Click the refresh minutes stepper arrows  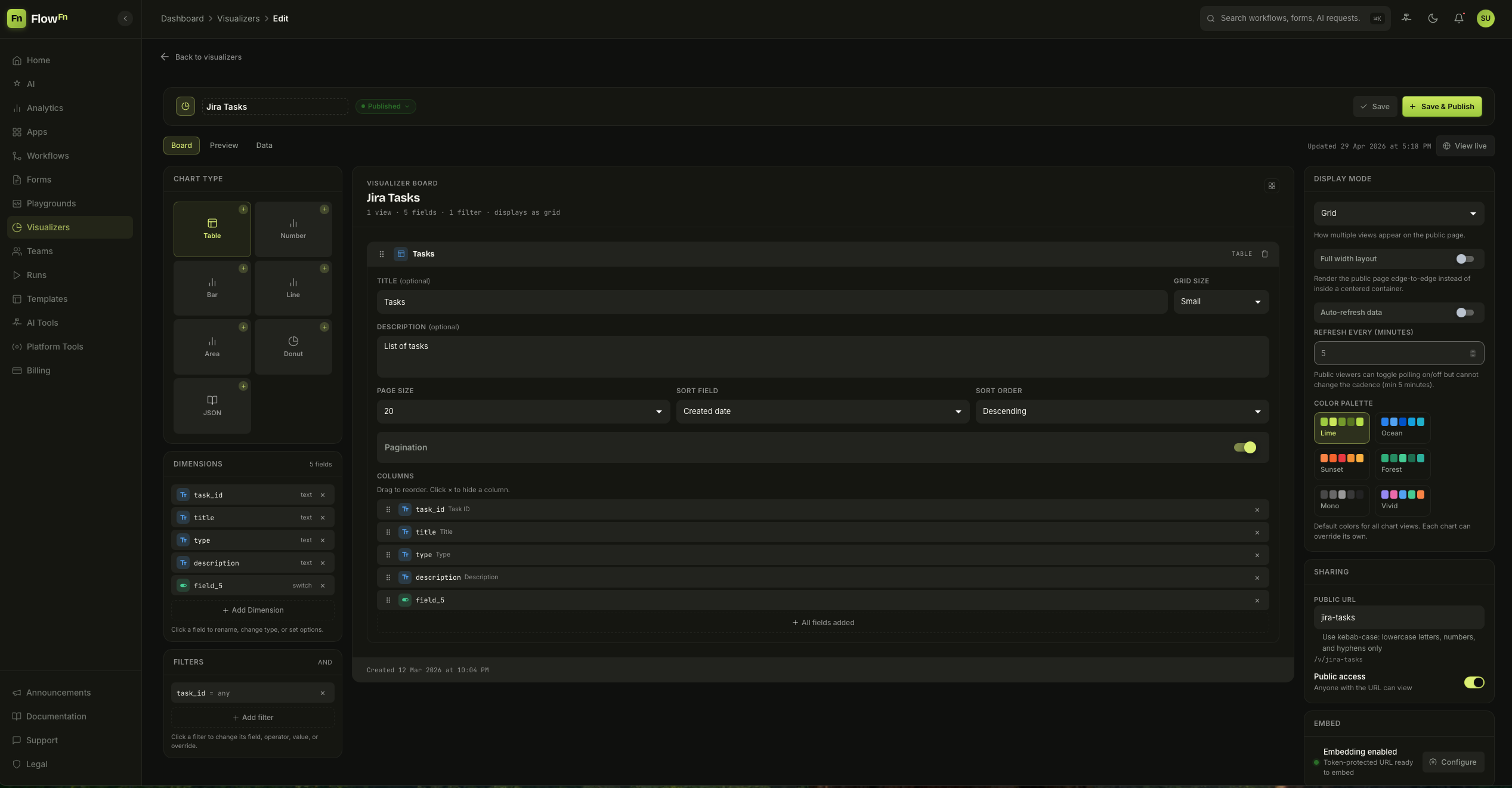pyautogui.click(x=1473, y=354)
